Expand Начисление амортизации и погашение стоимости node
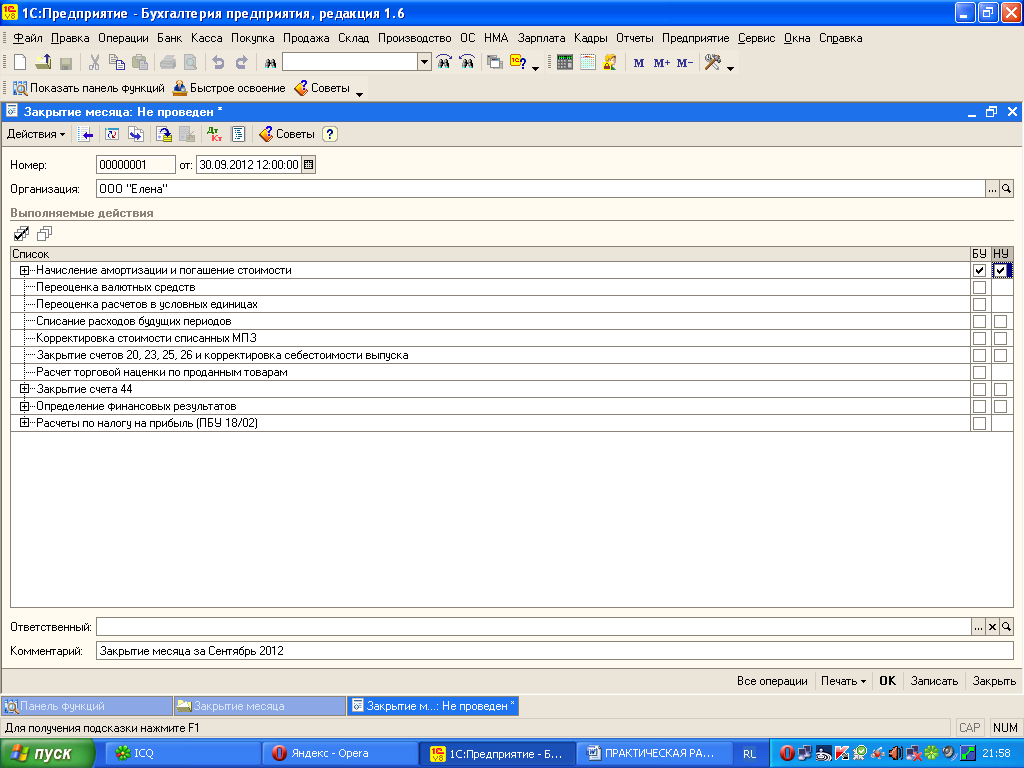Image resolution: width=1024 pixels, height=768 pixels. [24, 270]
